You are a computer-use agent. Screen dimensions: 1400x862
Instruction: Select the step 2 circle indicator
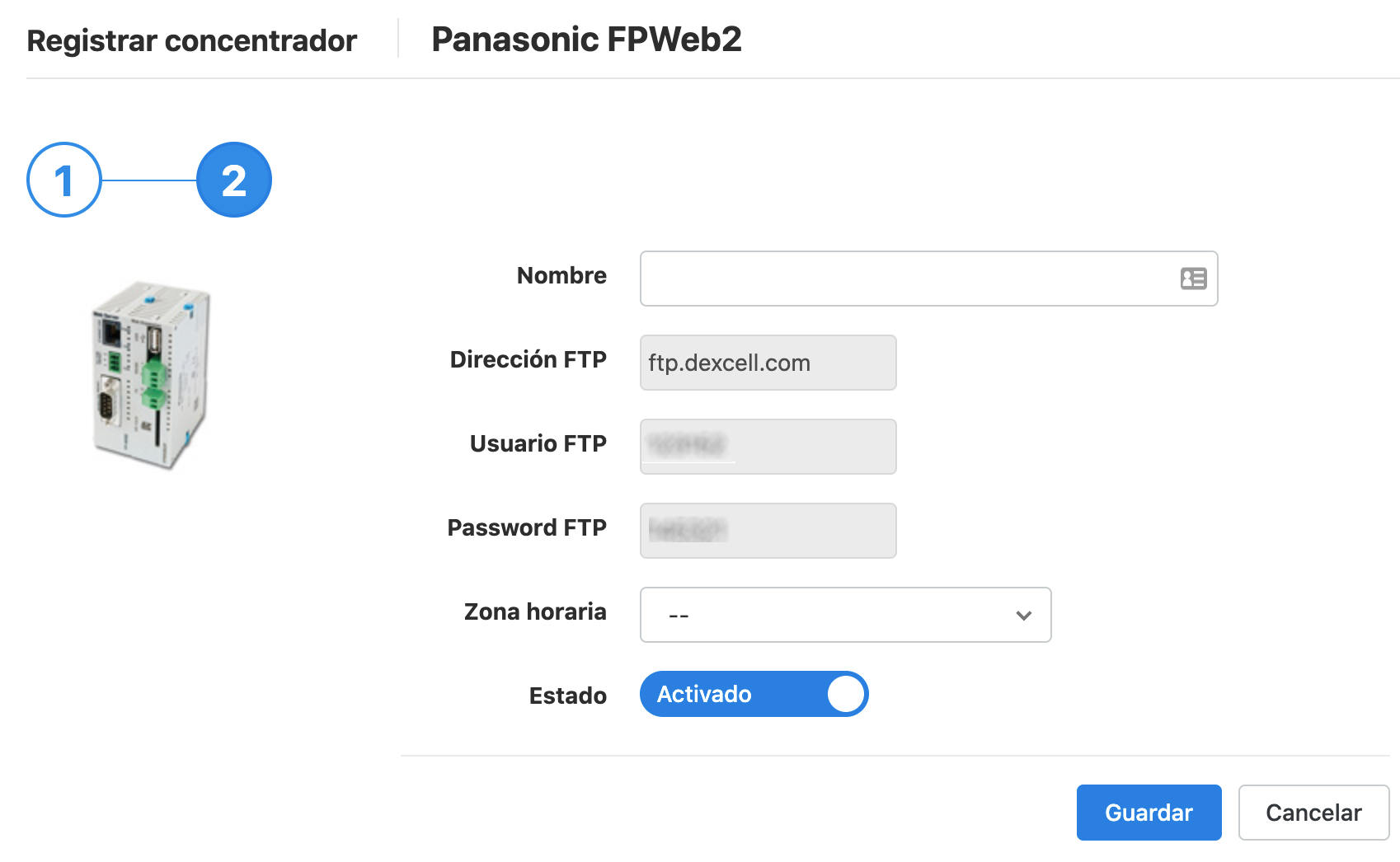coord(234,180)
